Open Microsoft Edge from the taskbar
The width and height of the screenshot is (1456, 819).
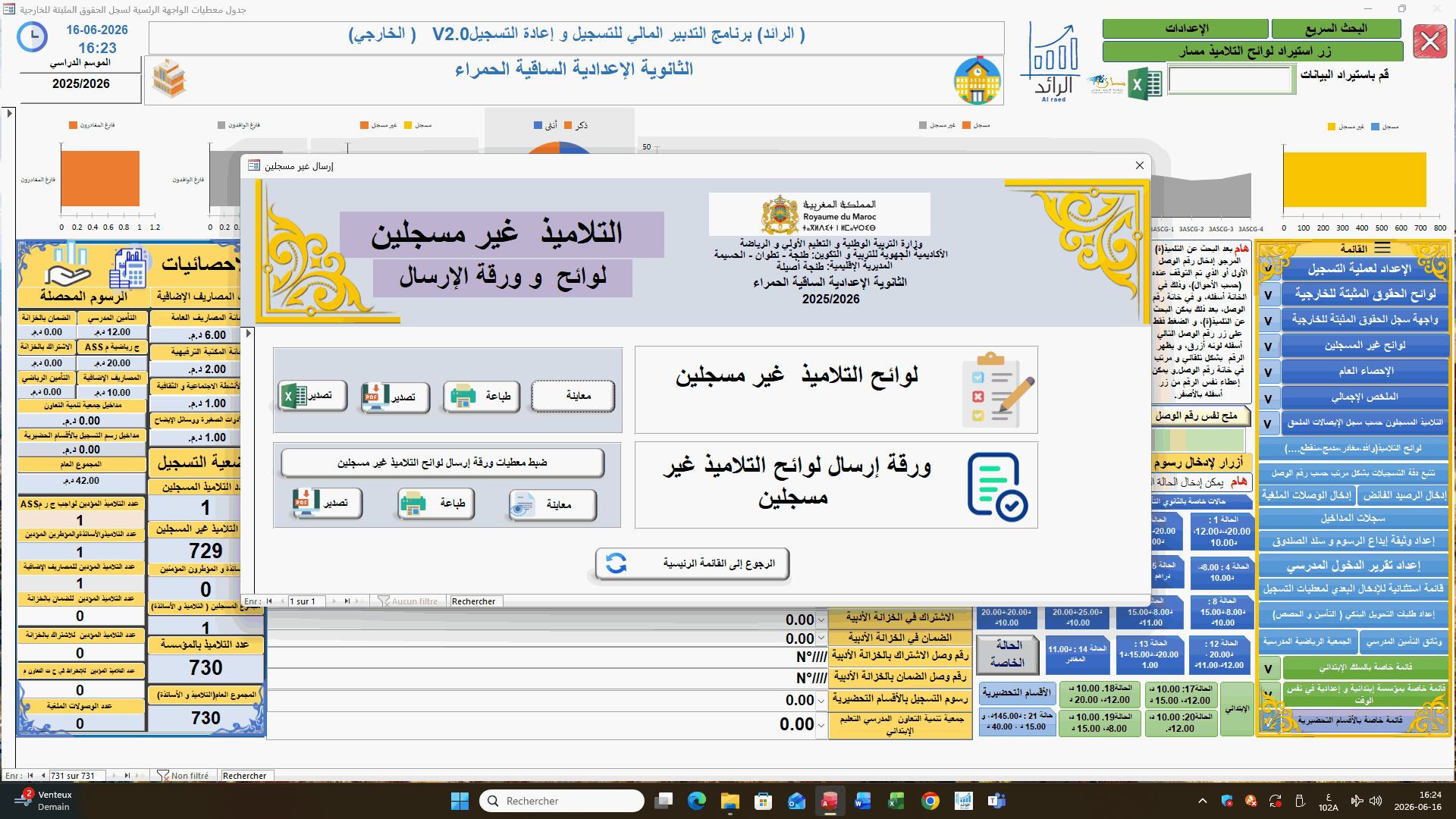(696, 801)
